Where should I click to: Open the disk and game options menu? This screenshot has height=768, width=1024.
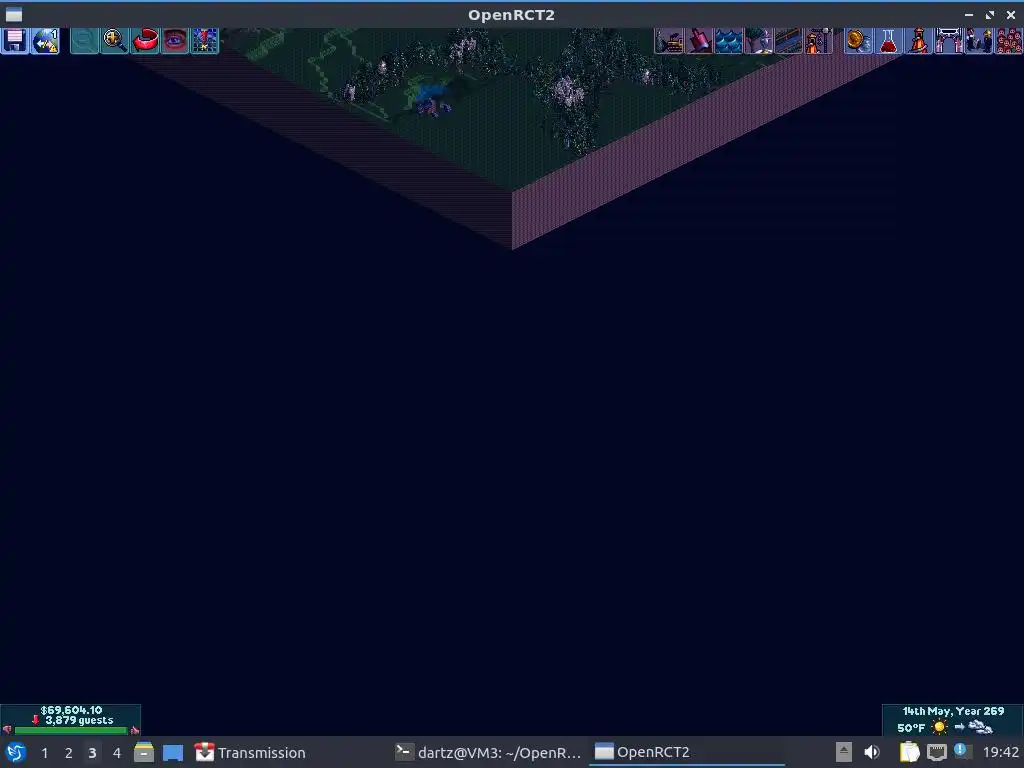pyautogui.click(x=15, y=40)
